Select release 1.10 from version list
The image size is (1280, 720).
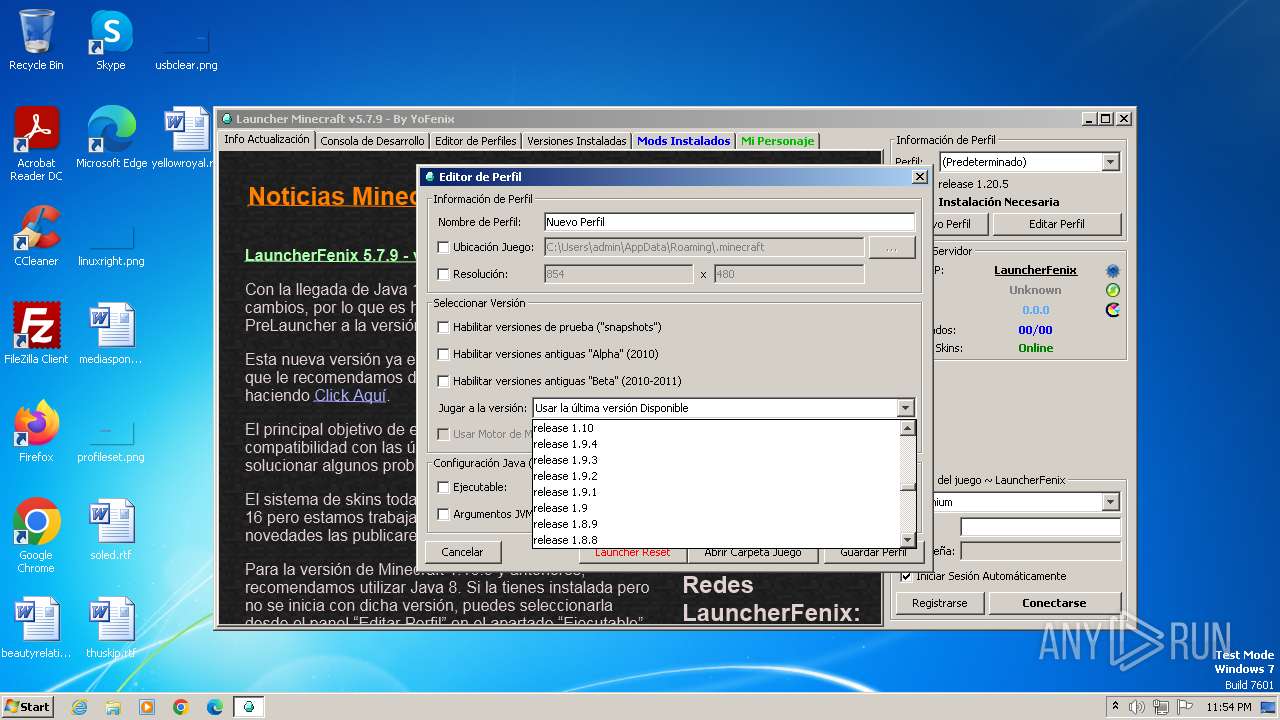716,428
